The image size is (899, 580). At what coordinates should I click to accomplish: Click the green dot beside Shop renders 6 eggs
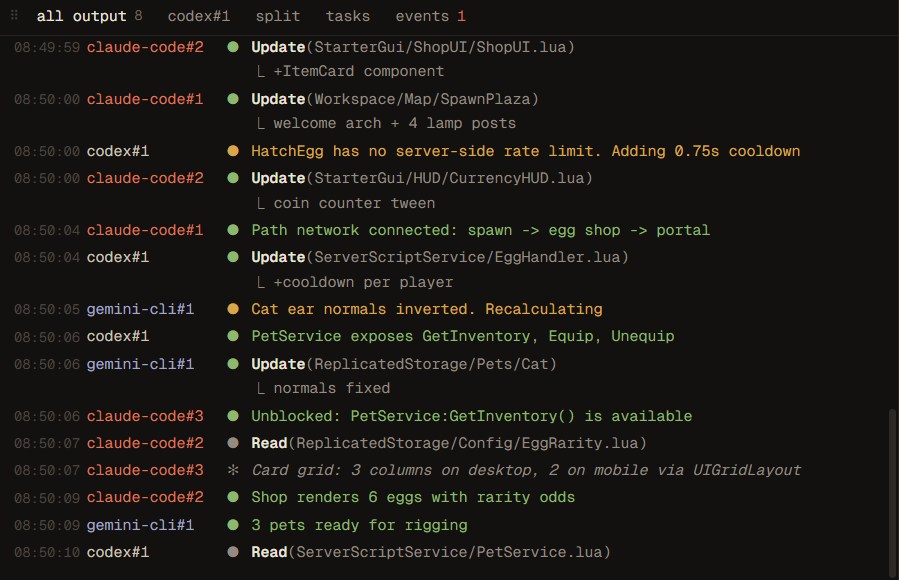coord(233,497)
